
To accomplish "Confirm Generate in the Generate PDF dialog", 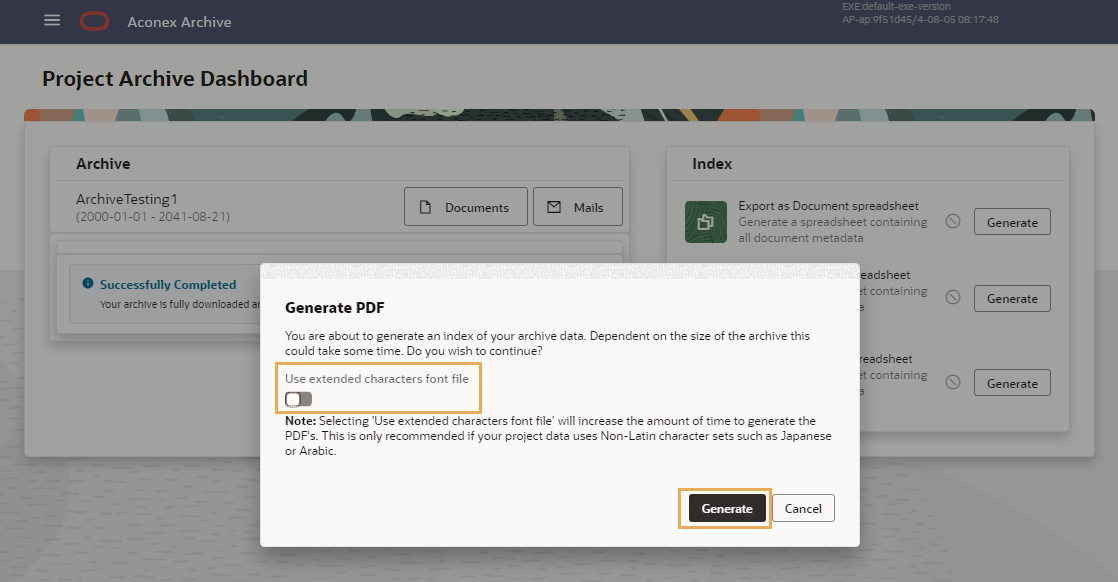I will point(727,509).
